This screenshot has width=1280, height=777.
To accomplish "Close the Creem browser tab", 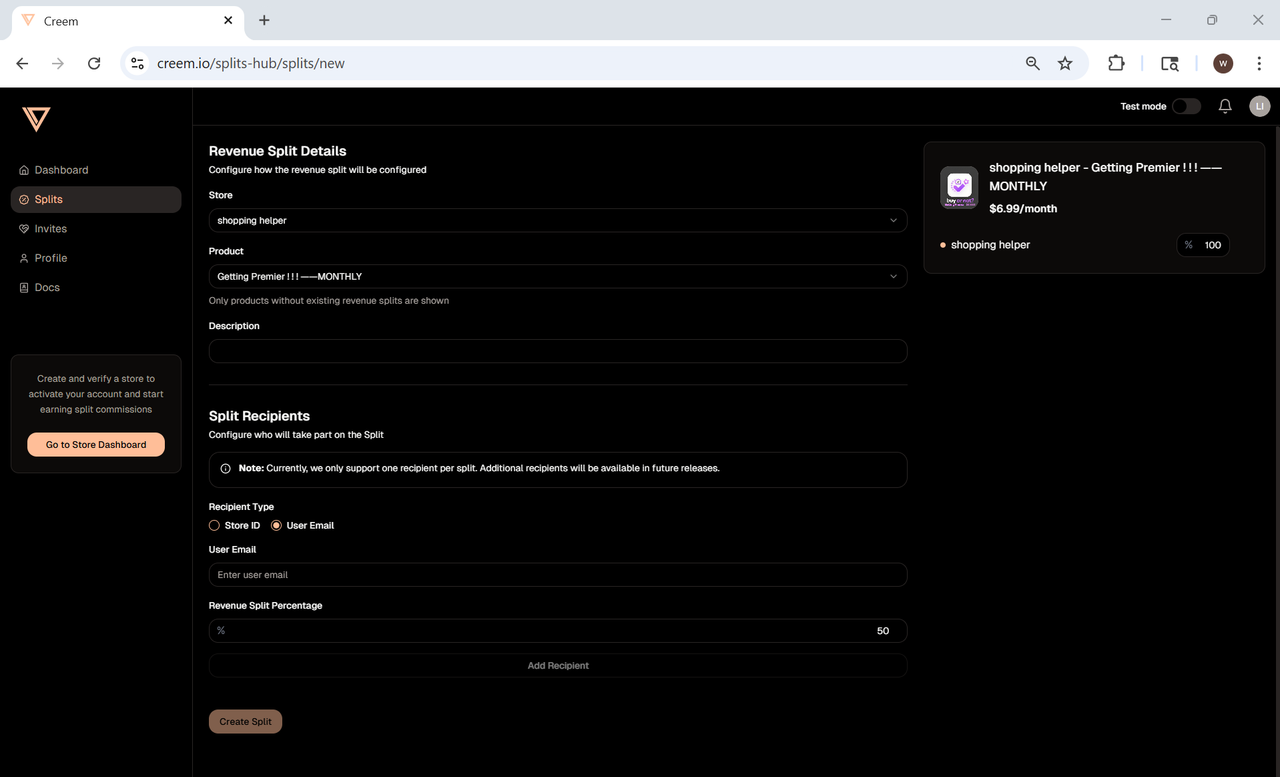I will coord(228,20).
